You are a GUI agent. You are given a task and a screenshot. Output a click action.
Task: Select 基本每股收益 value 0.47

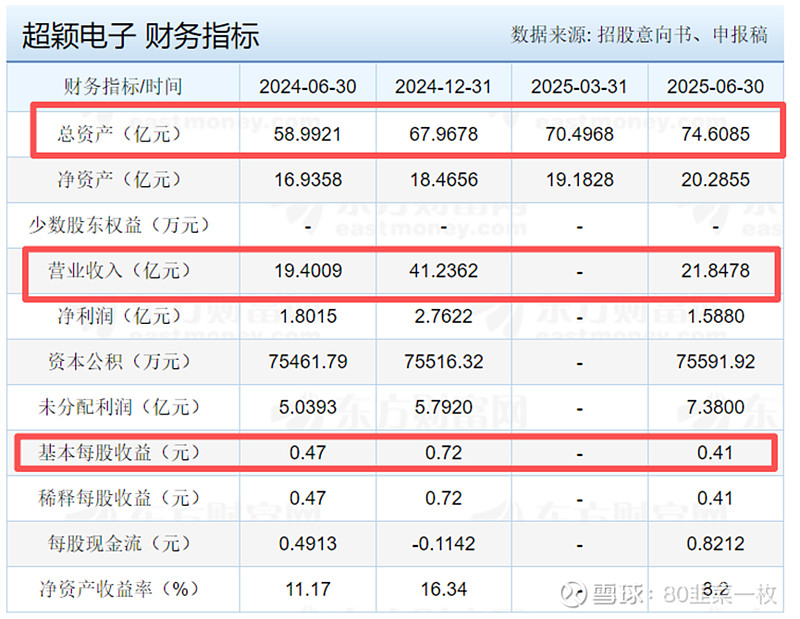point(308,453)
